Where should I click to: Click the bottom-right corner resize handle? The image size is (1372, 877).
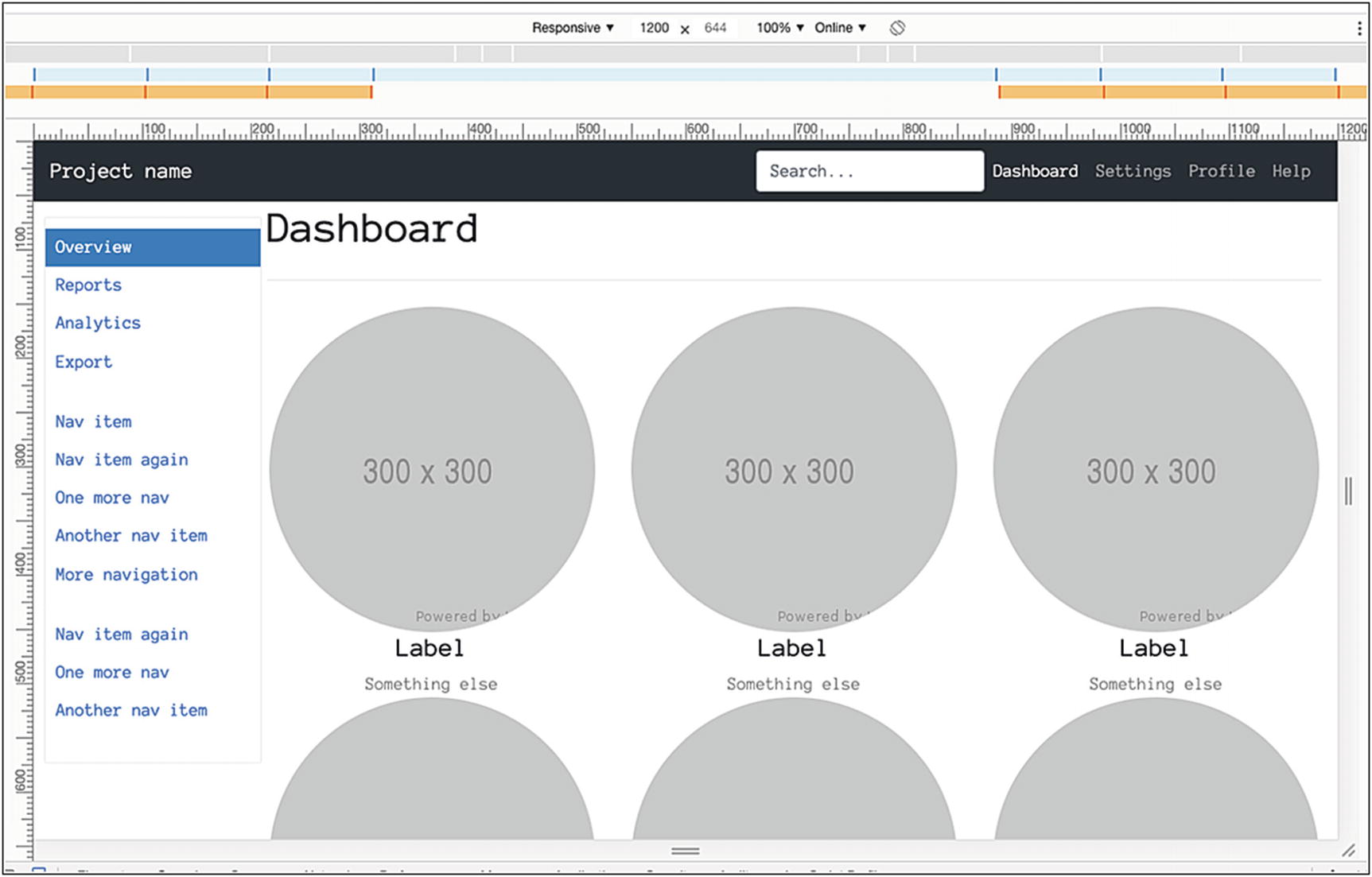[x=1348, y=851]
